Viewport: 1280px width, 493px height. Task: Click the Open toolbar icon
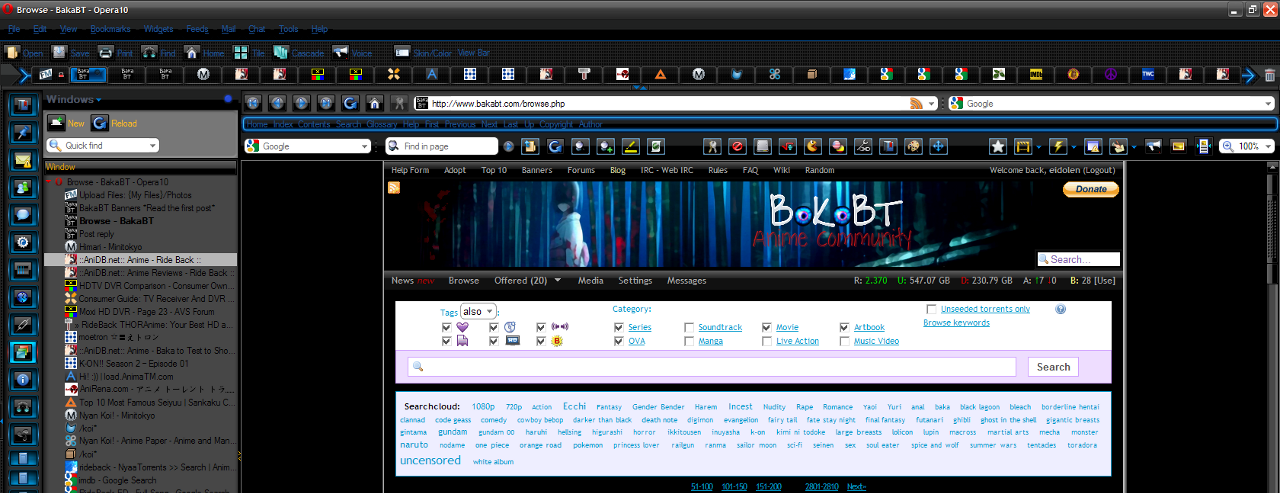pos(13,52)
